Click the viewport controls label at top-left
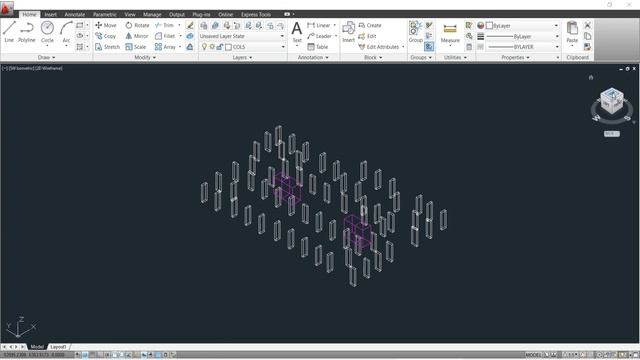Viewport: 640px width, 360px height. pos(32,68)
